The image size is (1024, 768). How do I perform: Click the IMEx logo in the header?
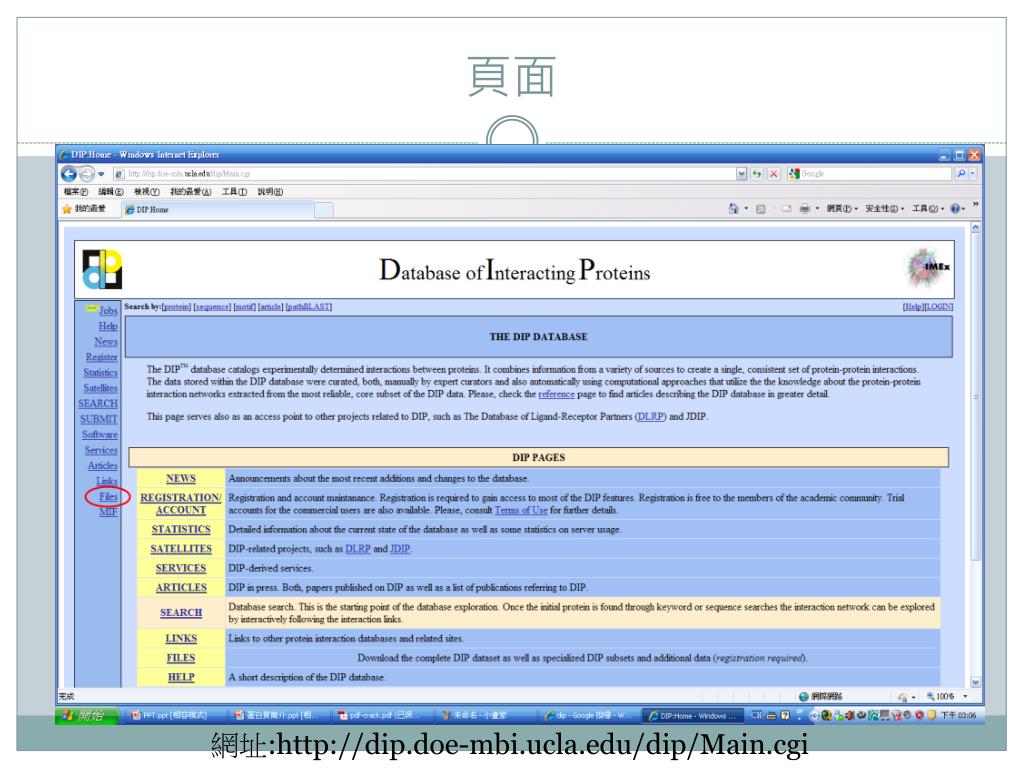[x=929, y=268]
